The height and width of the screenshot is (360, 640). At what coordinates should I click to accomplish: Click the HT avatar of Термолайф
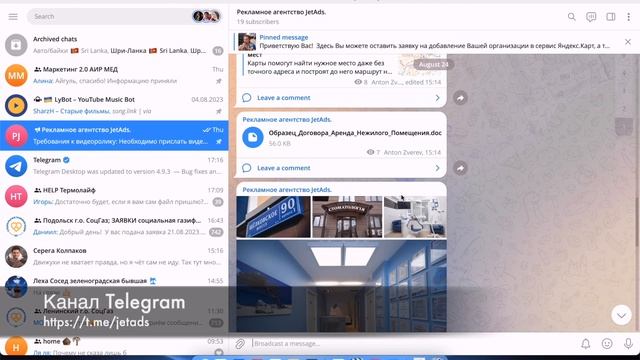tap(16, 196)
